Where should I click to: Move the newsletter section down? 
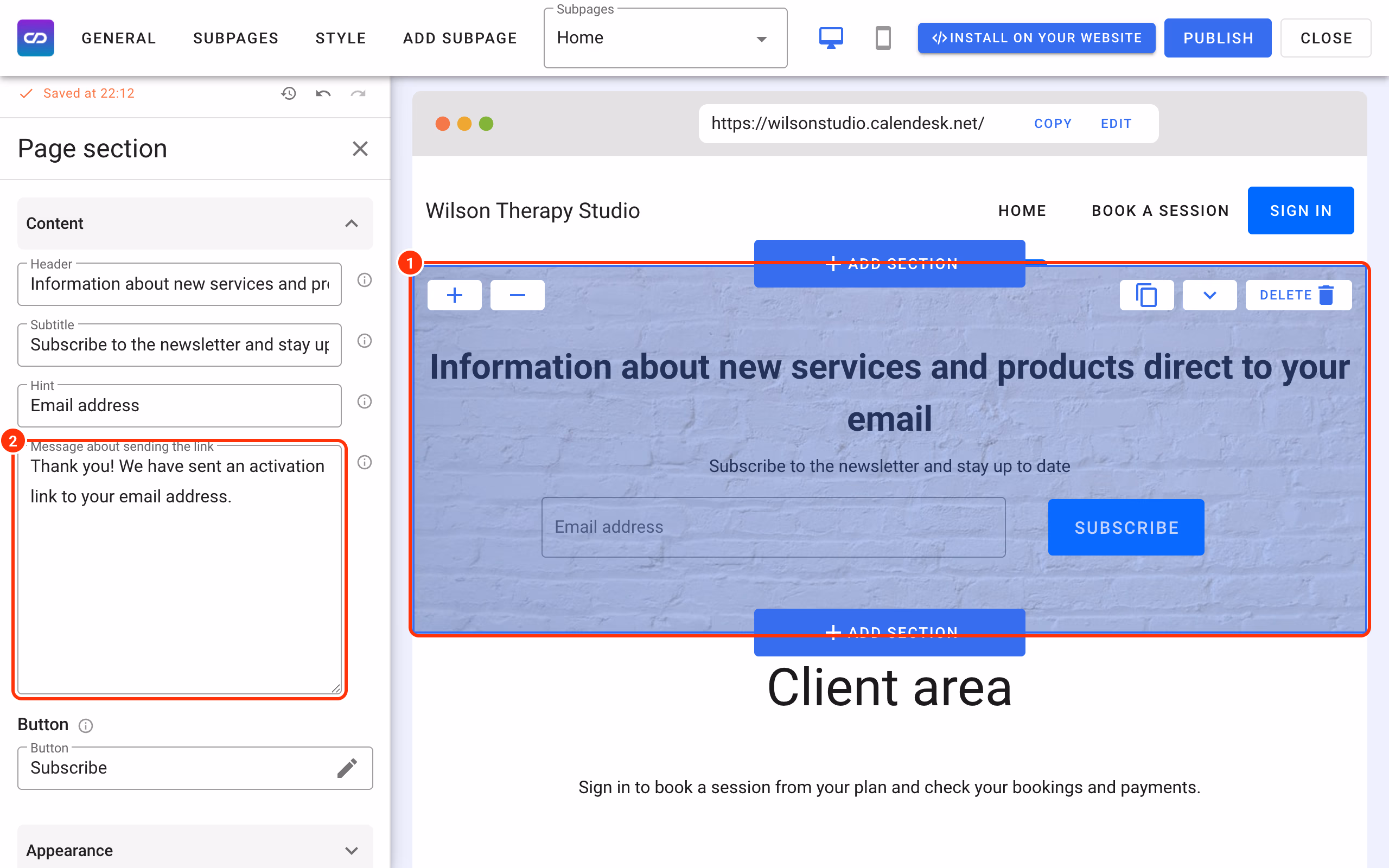(x=1209, y=295)
